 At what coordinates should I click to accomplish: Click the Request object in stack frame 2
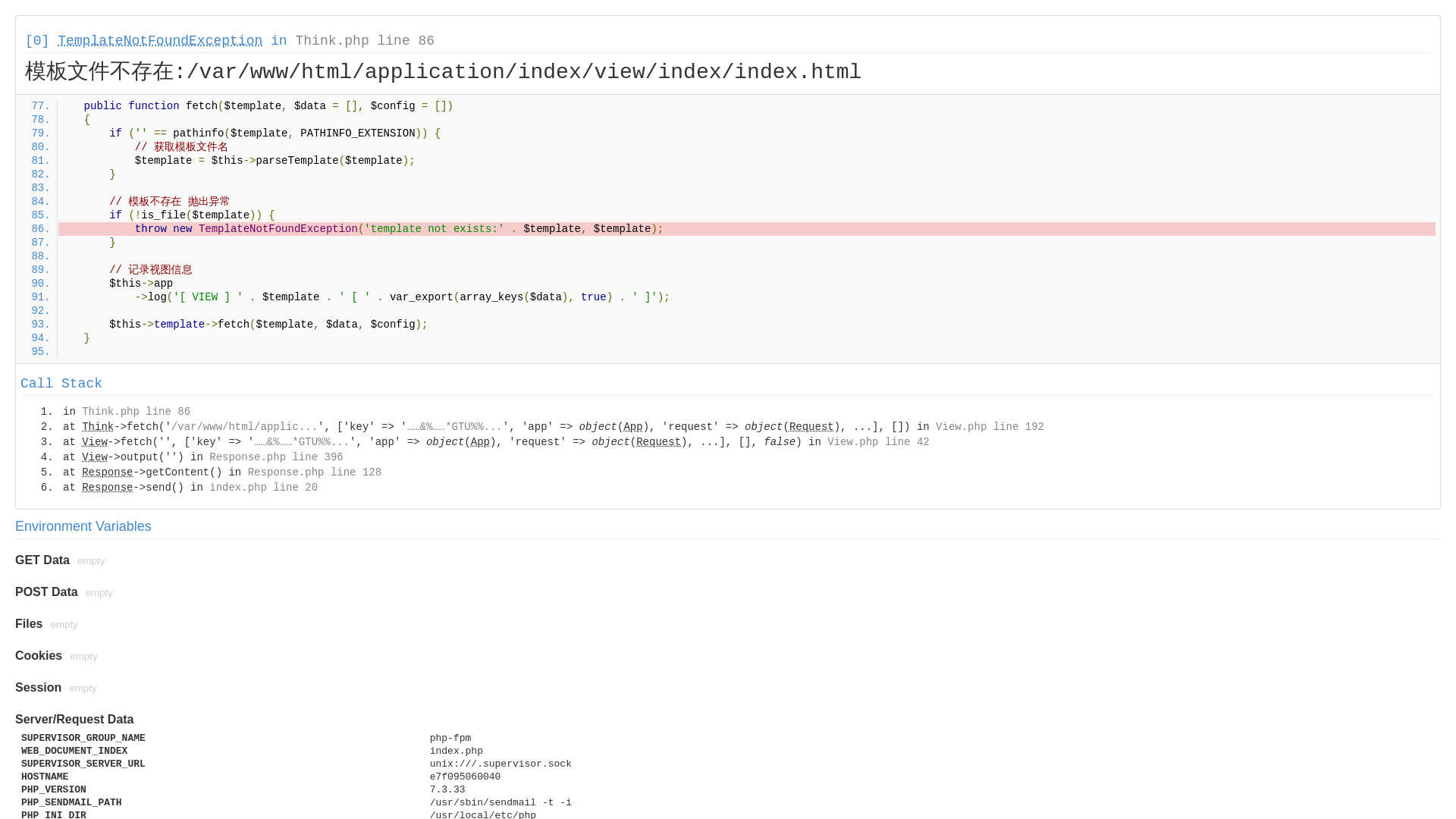[811, 427]
